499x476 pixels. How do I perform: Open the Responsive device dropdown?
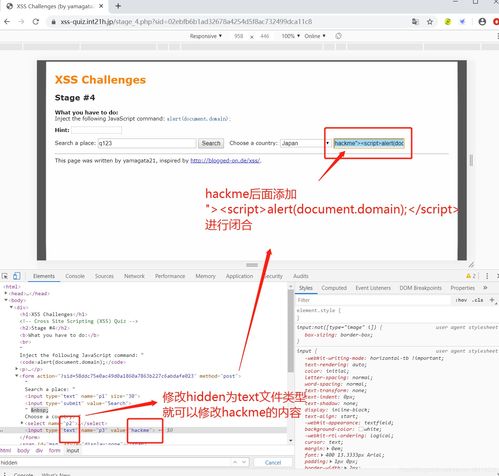pyautogui.click(x=206, y=36)
